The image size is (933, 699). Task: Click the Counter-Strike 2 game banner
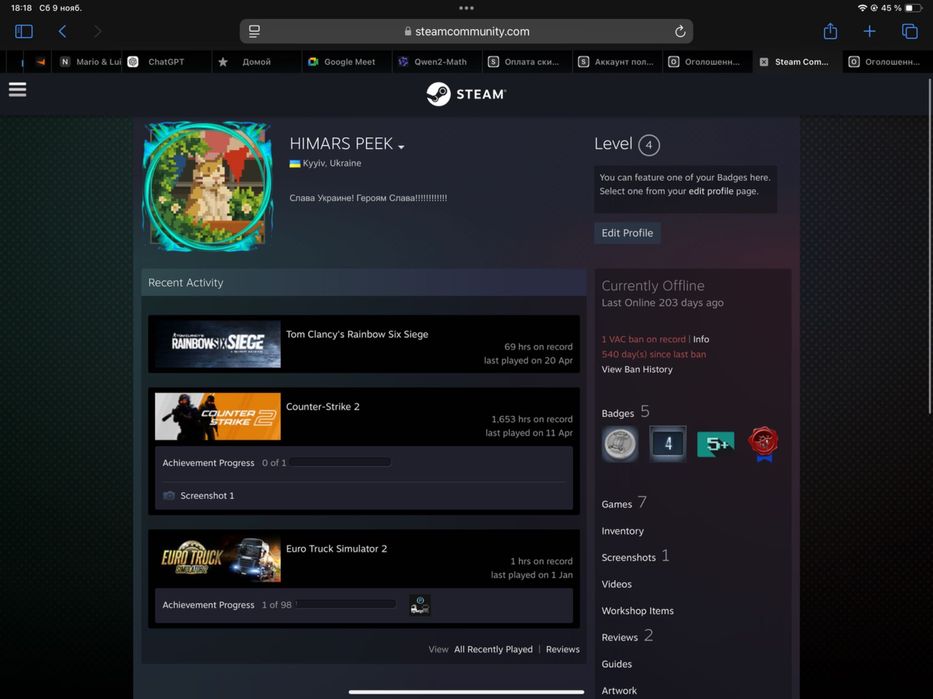[218, 416]
